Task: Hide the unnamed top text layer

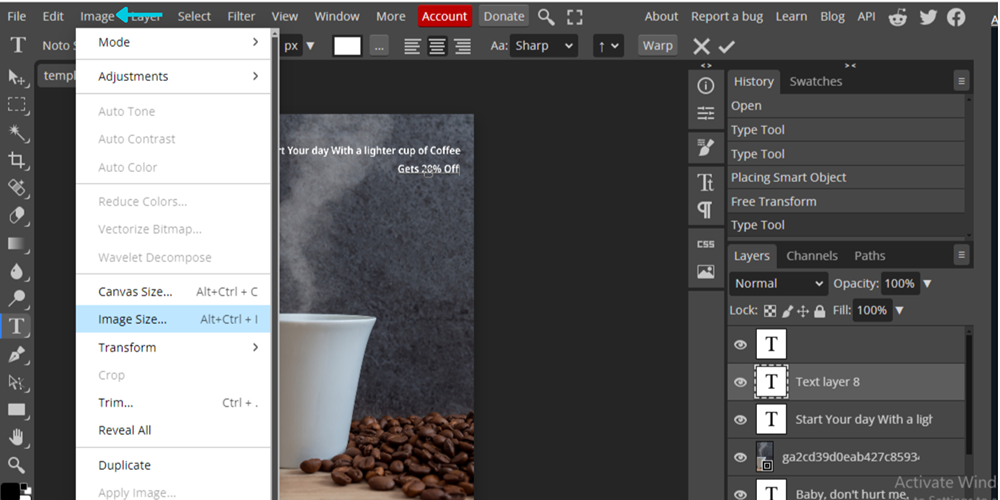Action: pyautogui.click(x=740, y=344)
